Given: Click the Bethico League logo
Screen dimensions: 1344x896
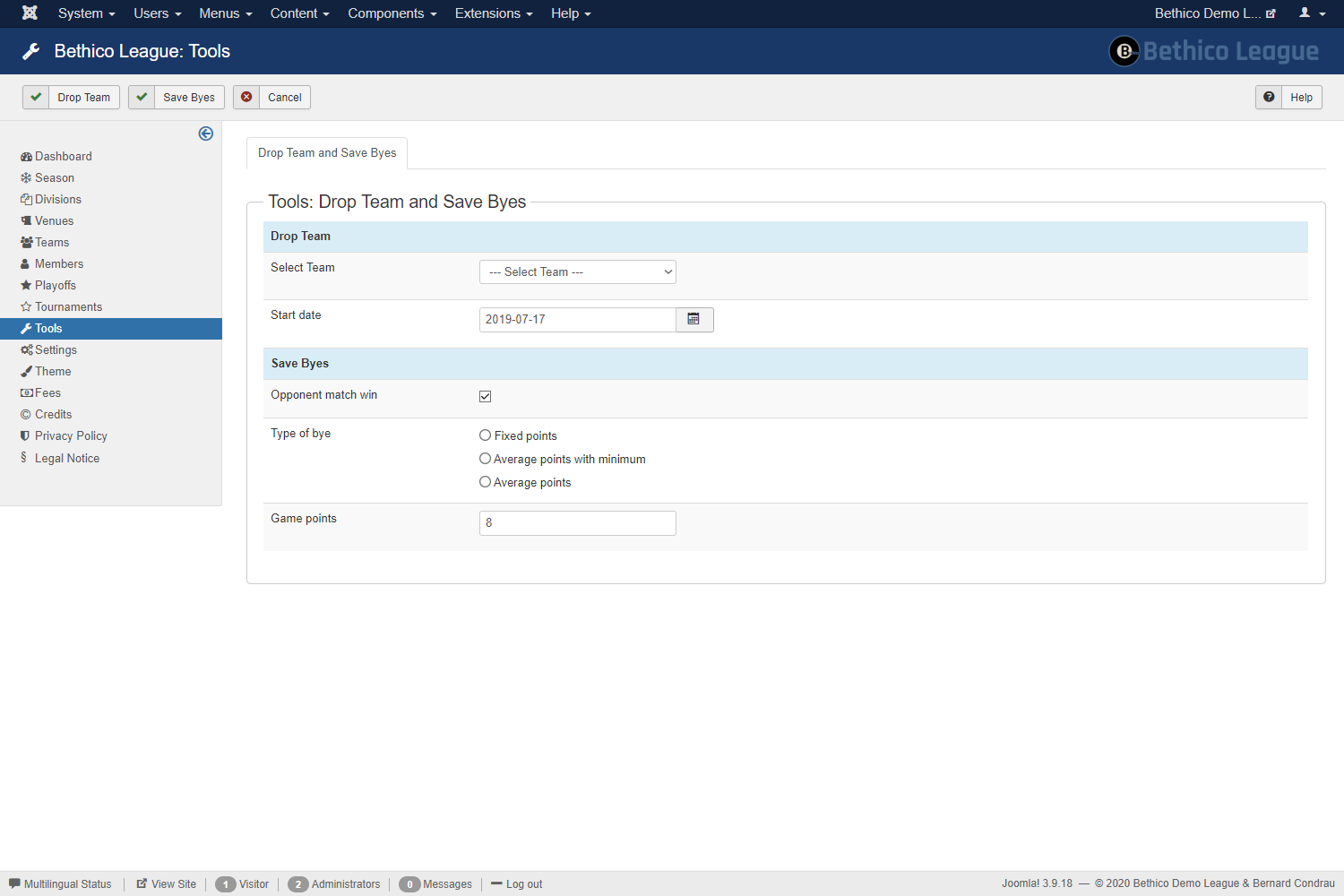Looking at the screenshot, I should (1214, 51).
